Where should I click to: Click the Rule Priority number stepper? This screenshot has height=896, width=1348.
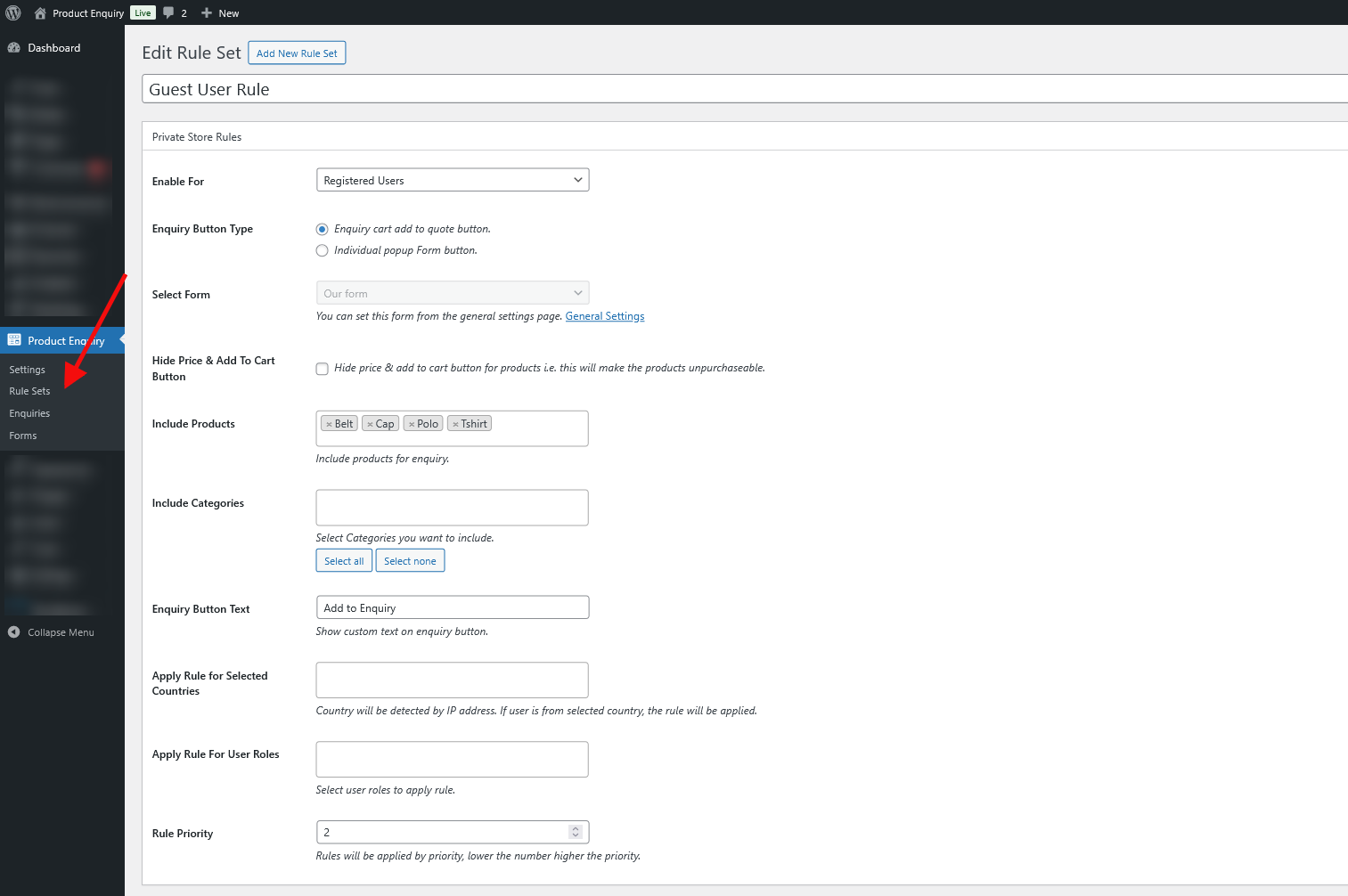click(576, 832)
